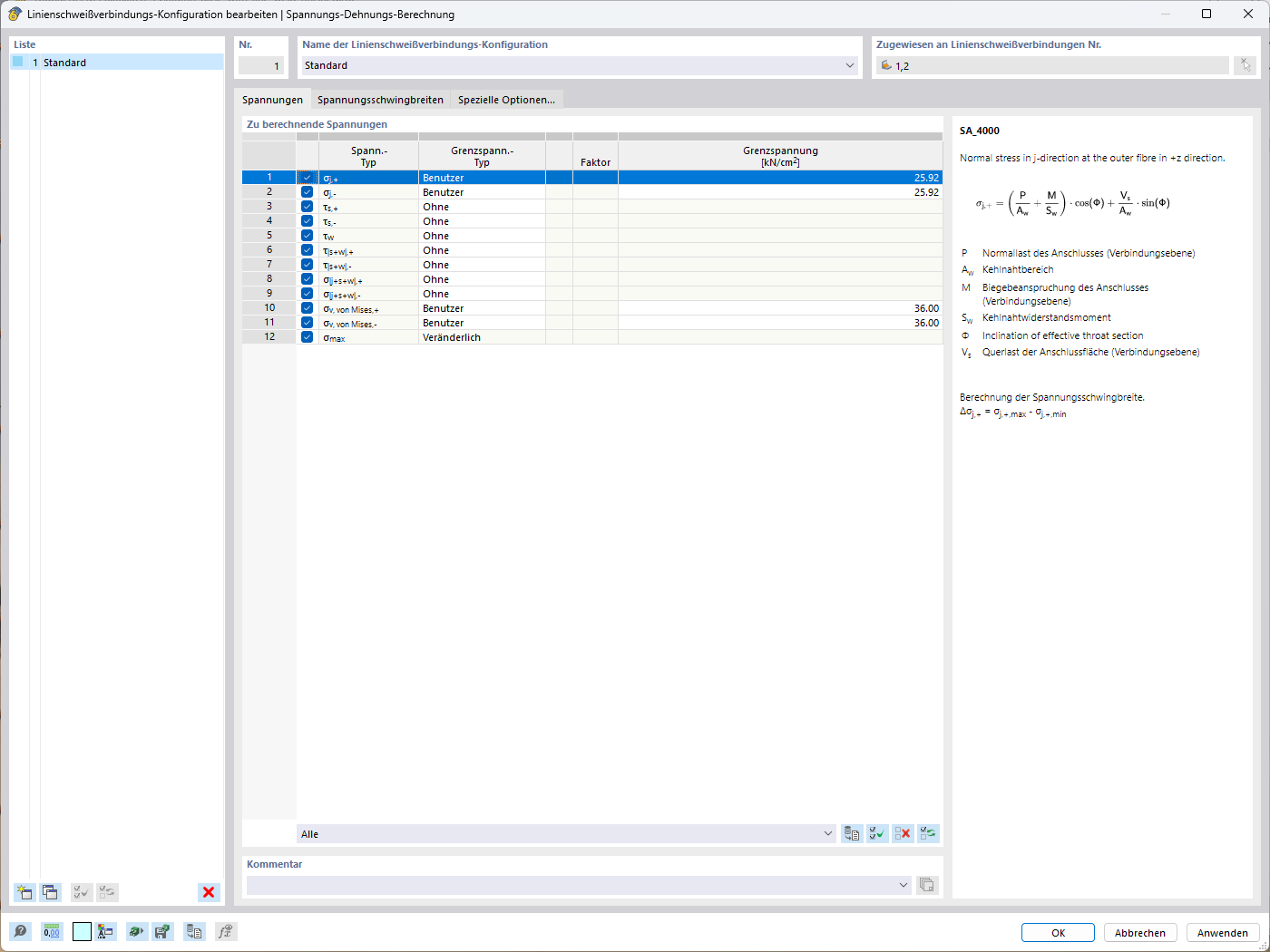Switch to the Spannungsschwingbreiten tab
This screenshot has width=1270, height=952.
380,100
